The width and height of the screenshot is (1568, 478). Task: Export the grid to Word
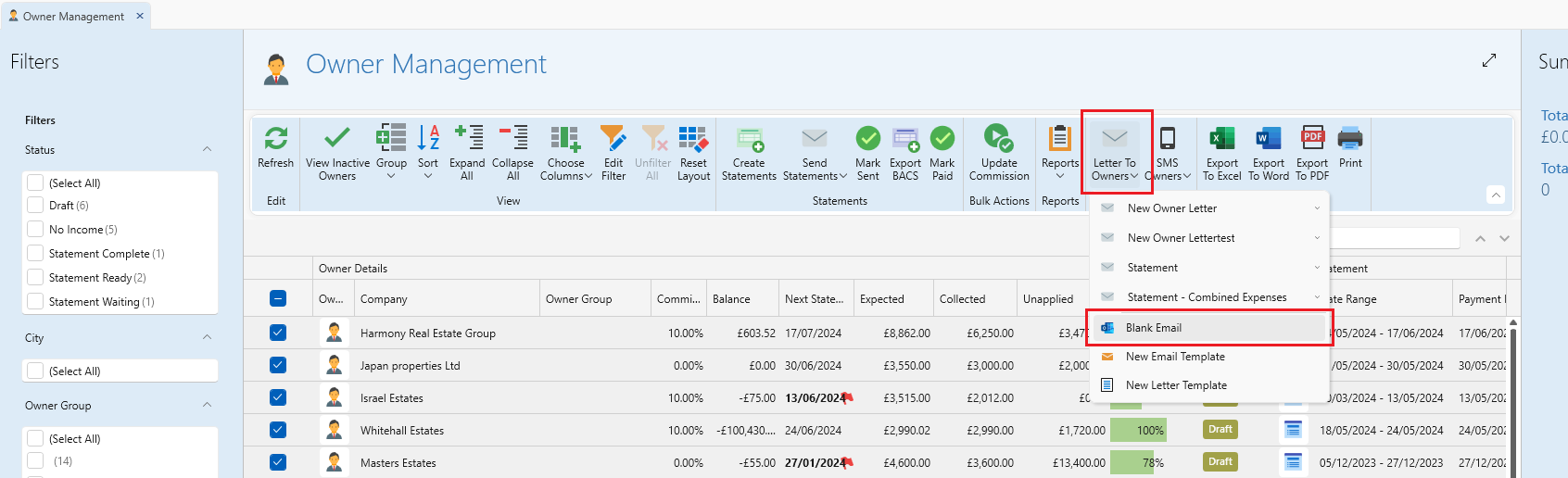tap(1269, 154)
